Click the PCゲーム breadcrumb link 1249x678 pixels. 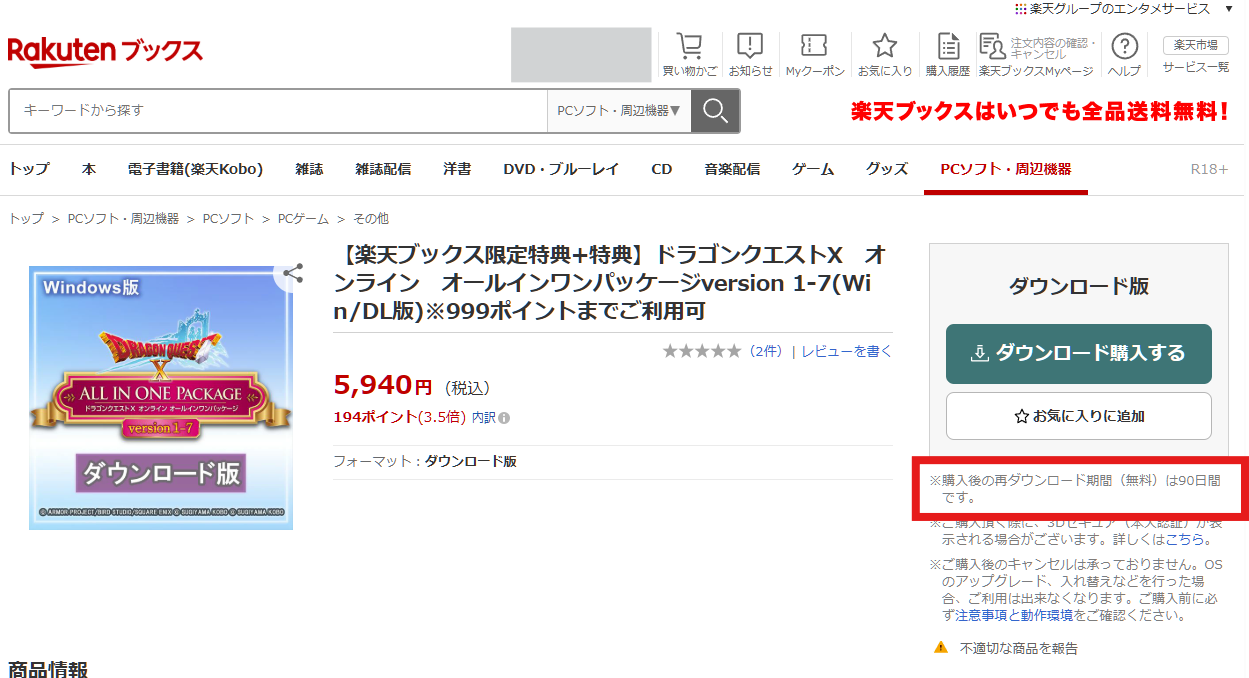(x=303, y=218)
